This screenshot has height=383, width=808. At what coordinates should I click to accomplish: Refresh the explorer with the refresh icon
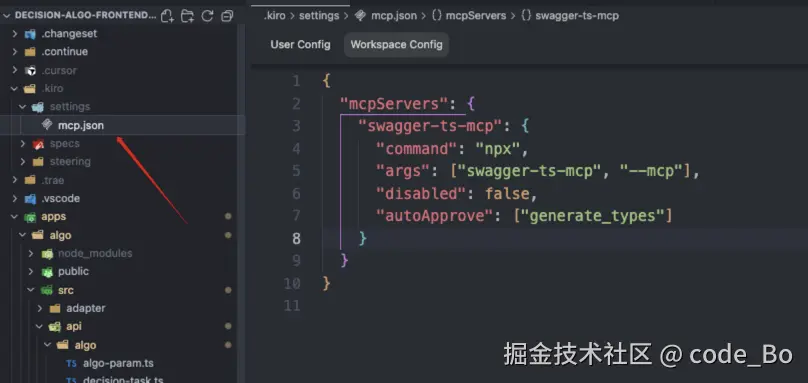click(207, 15)
